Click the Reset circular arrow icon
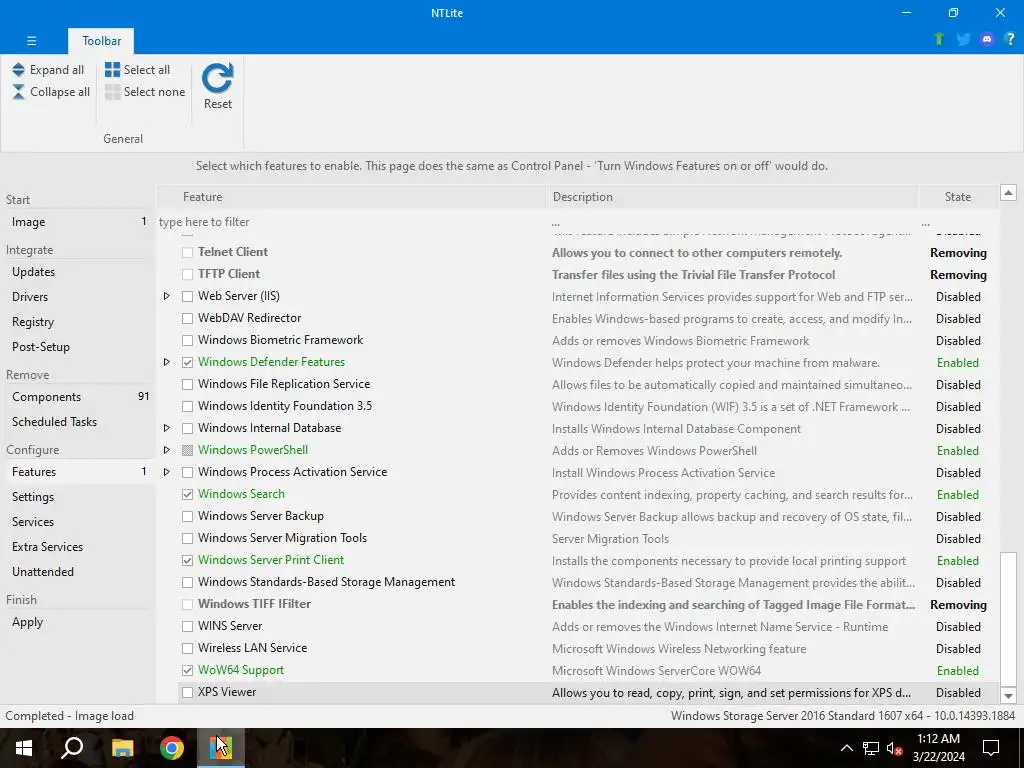 [217, 78]
